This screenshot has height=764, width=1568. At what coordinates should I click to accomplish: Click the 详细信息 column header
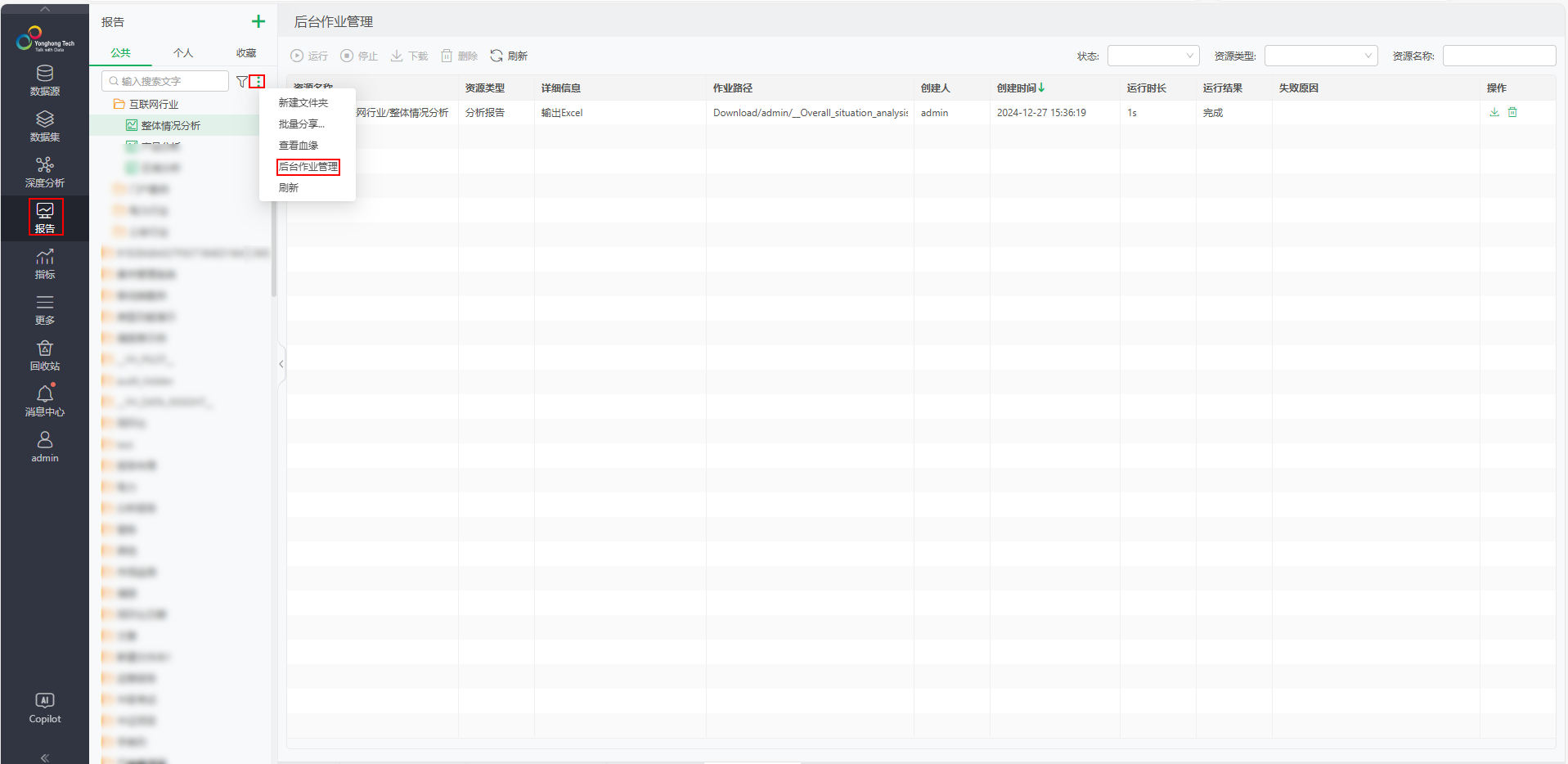[561, 88]
